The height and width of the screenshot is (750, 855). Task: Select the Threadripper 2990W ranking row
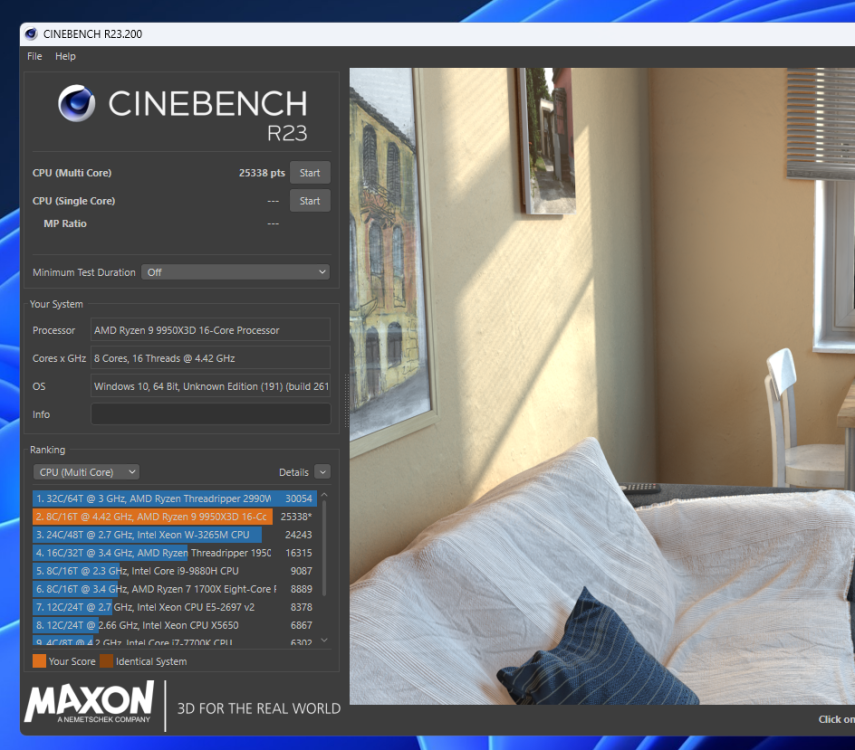pyautogui.click(x=174, y=499)
